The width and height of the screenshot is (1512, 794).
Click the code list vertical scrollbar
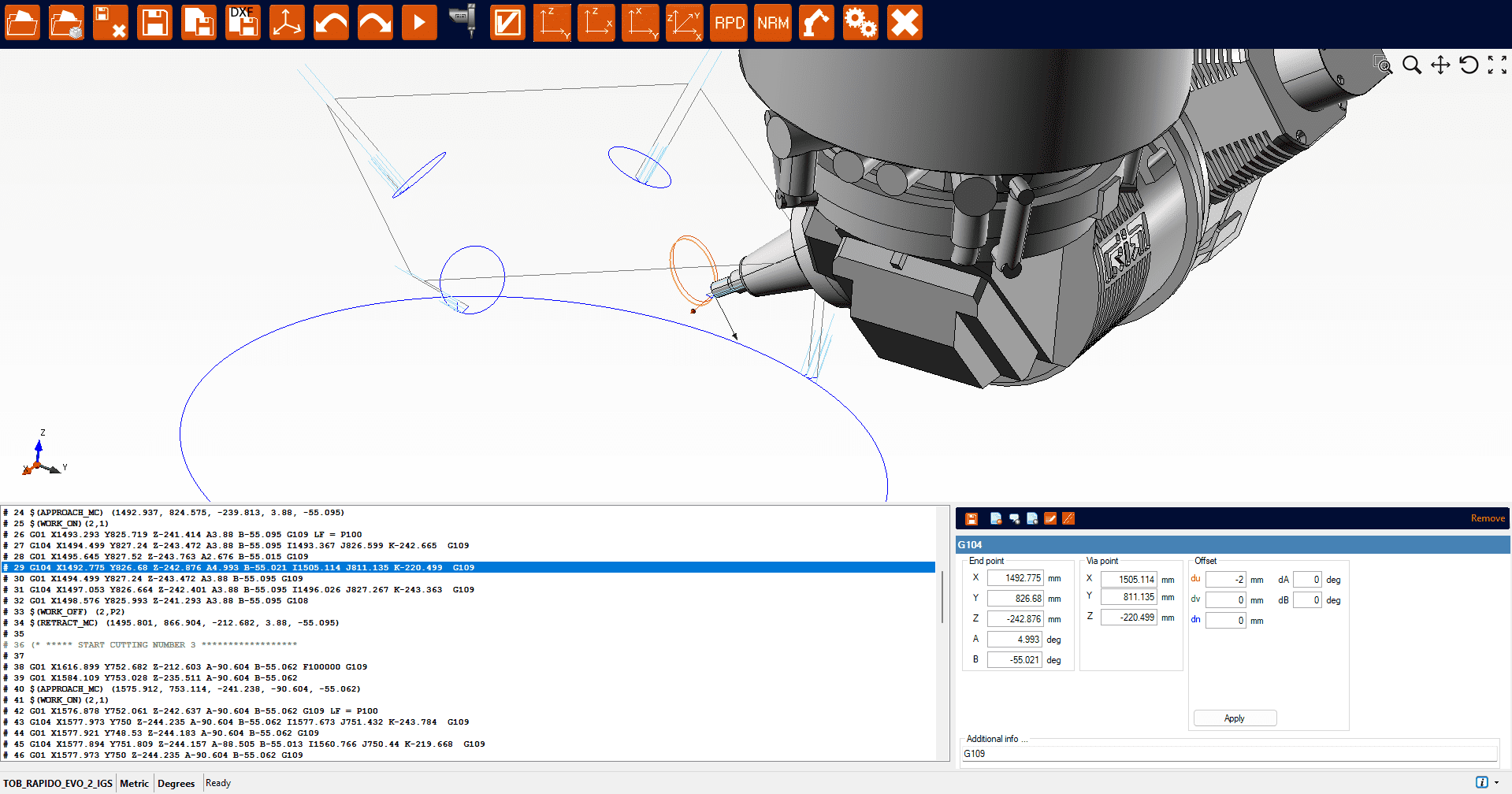[942, 596]
